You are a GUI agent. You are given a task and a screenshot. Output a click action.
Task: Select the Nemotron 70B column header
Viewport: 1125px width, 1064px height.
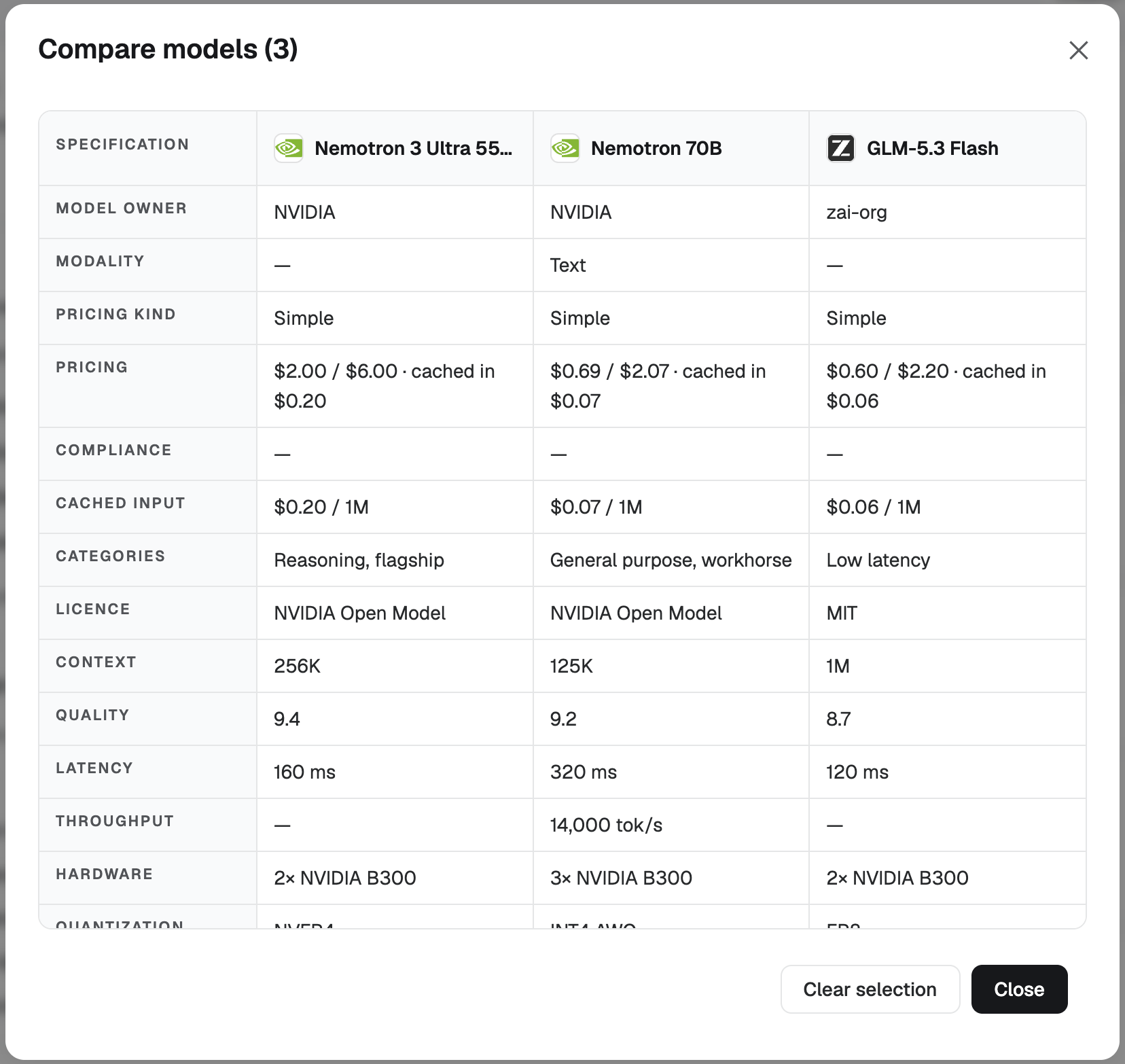(671, 148)
